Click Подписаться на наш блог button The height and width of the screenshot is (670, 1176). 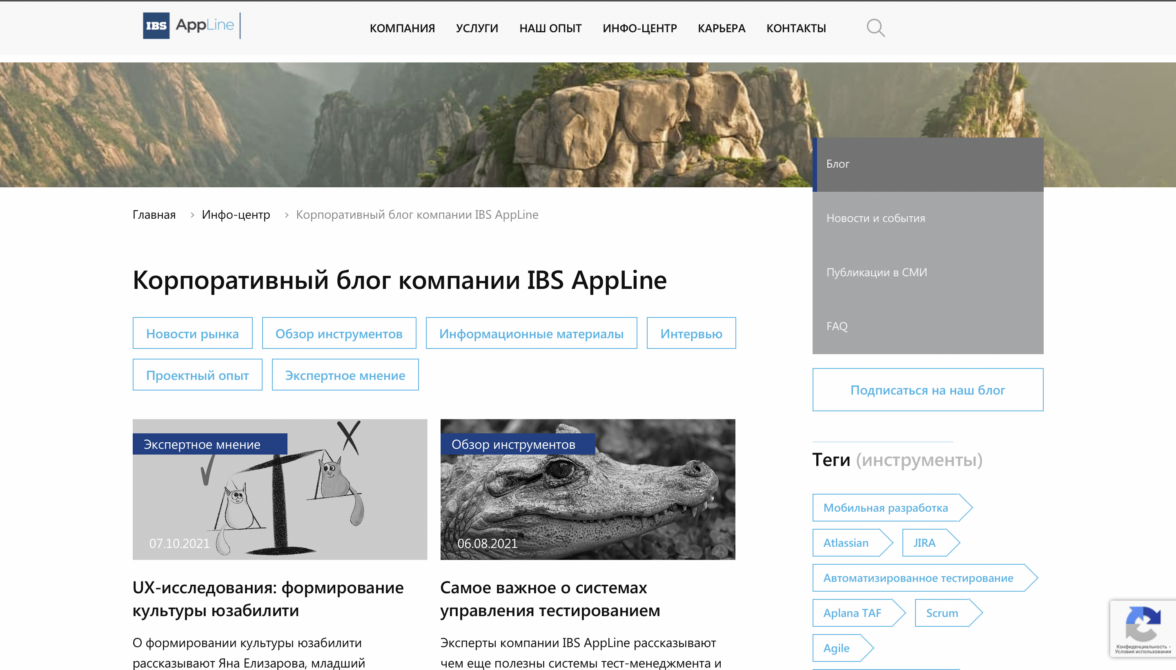tap(928, 389)
